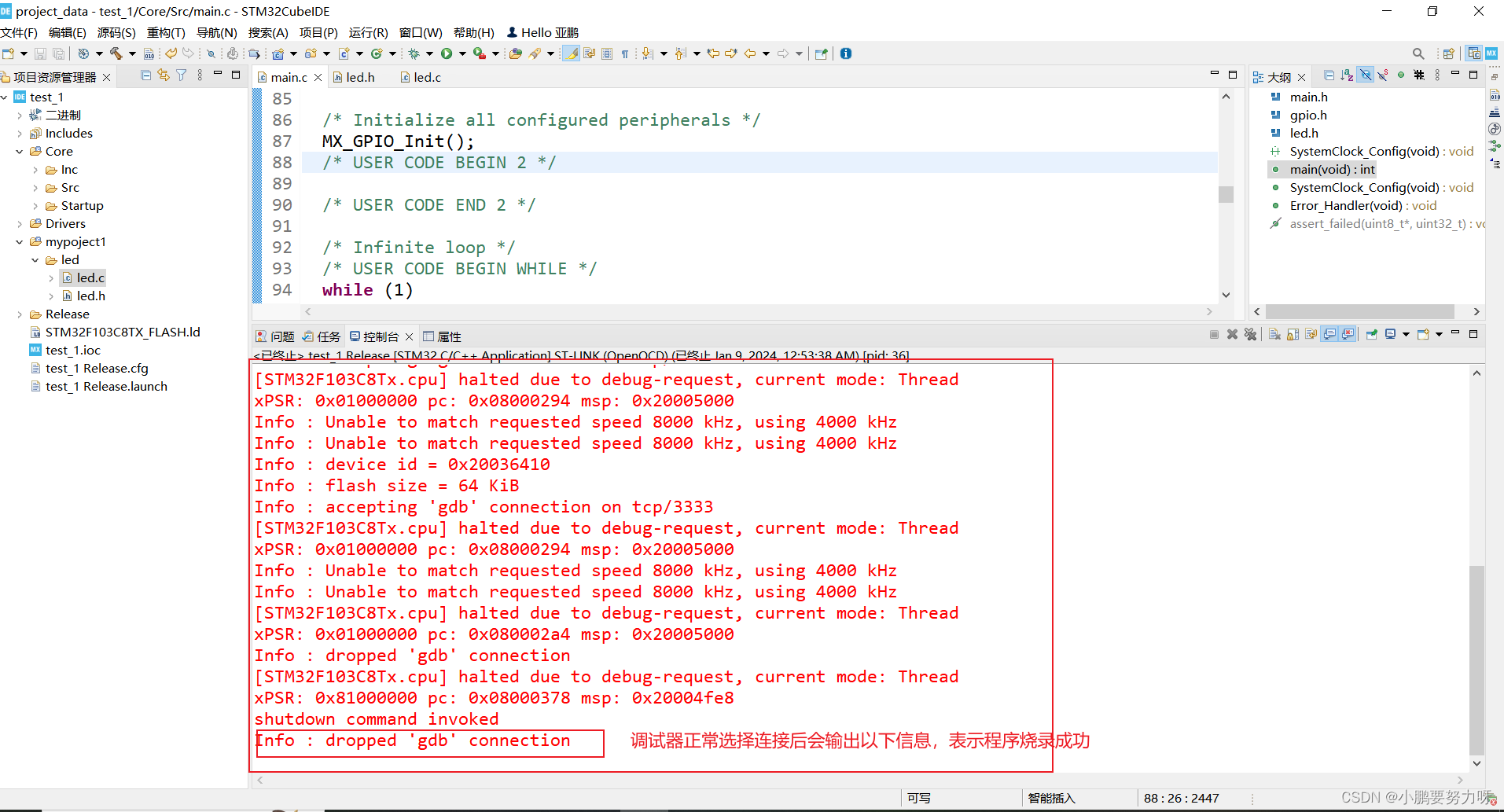Toggle alphabetical Sort in outline panel
Viewport: 1504px width, 812px height.
click(x=1347, y=75)
